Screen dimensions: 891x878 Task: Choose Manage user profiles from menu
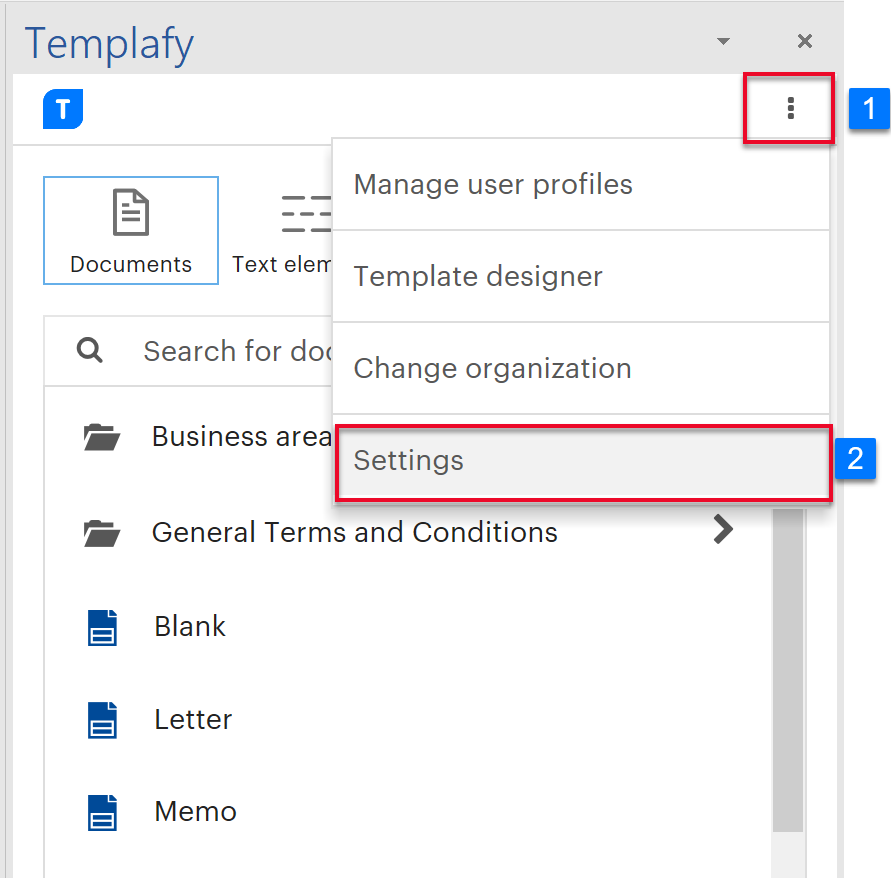(x=581, y=185)
